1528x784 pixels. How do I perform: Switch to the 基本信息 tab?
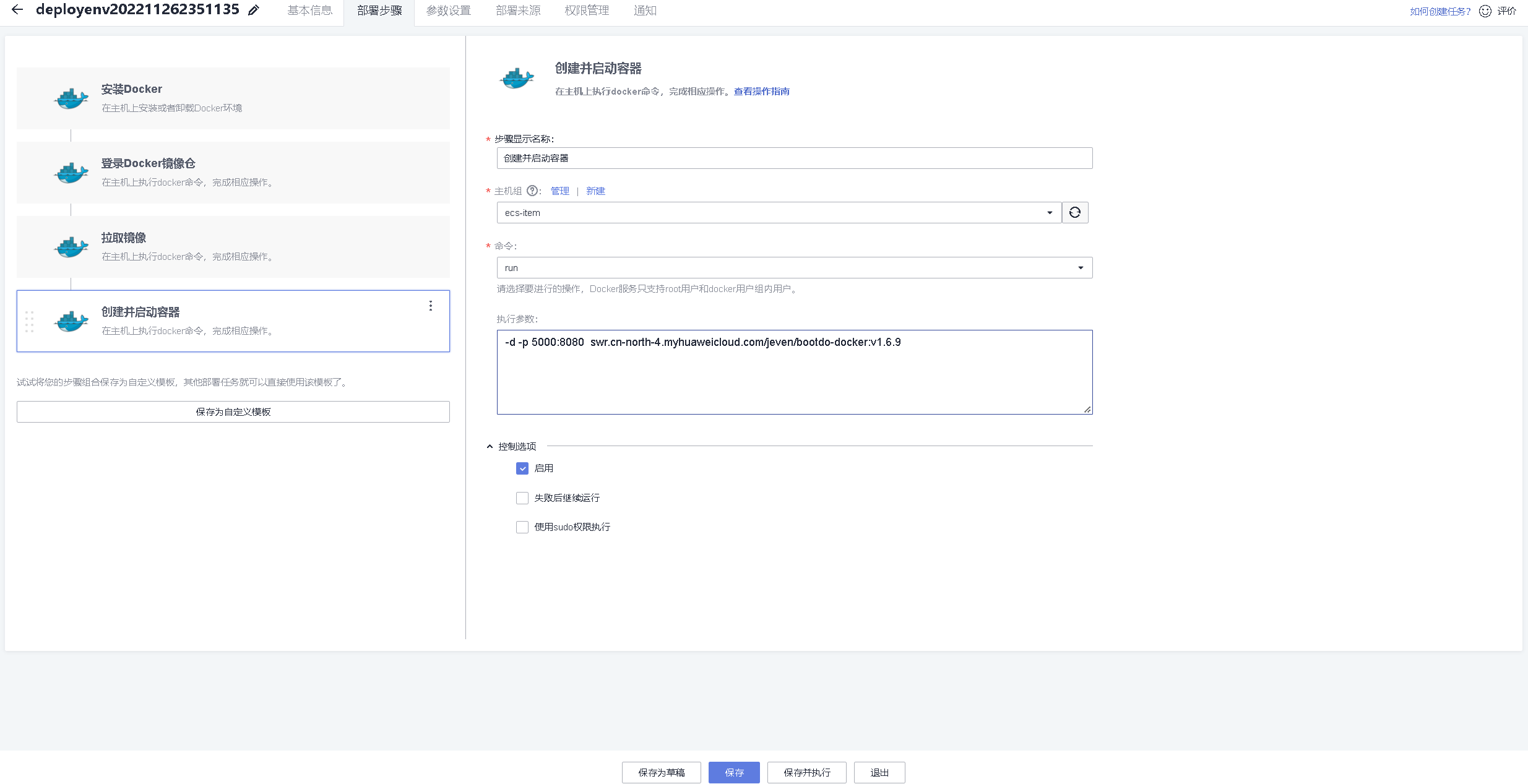[x=309, y=10]
